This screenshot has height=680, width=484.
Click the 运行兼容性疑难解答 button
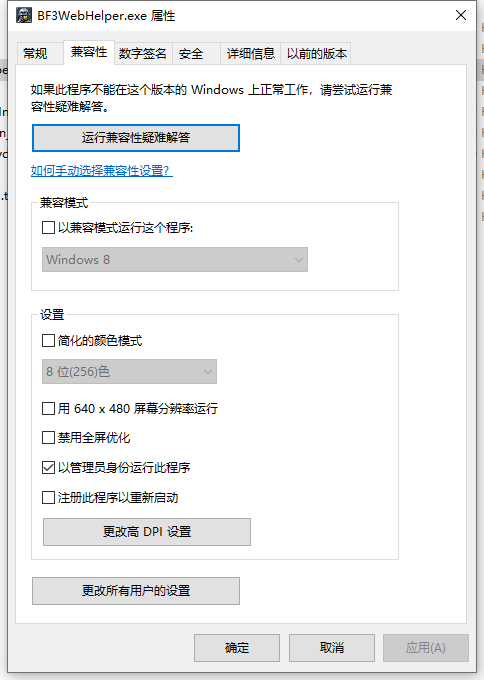[136, 138]
